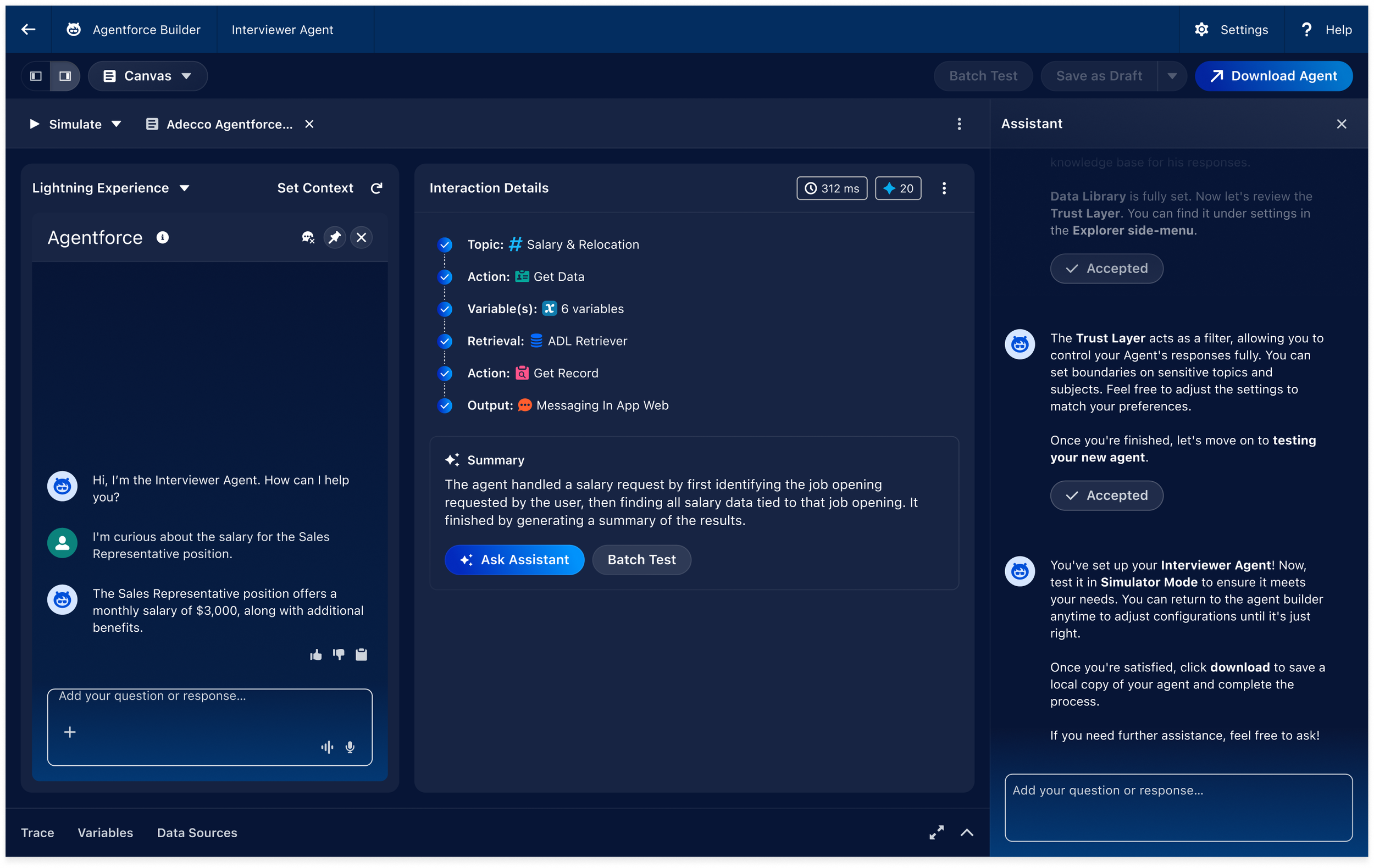Close the Adecco Agentforce tab

(309, 124)
